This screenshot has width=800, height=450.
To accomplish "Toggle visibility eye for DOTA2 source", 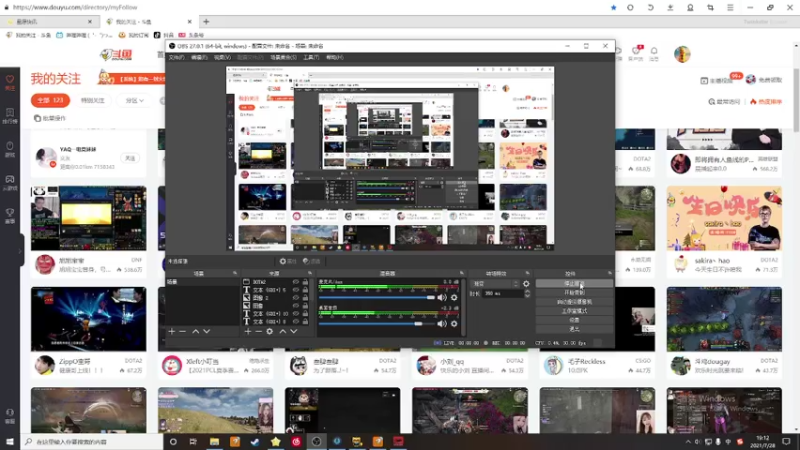I will pyautogui.click(x=295, y=282).
